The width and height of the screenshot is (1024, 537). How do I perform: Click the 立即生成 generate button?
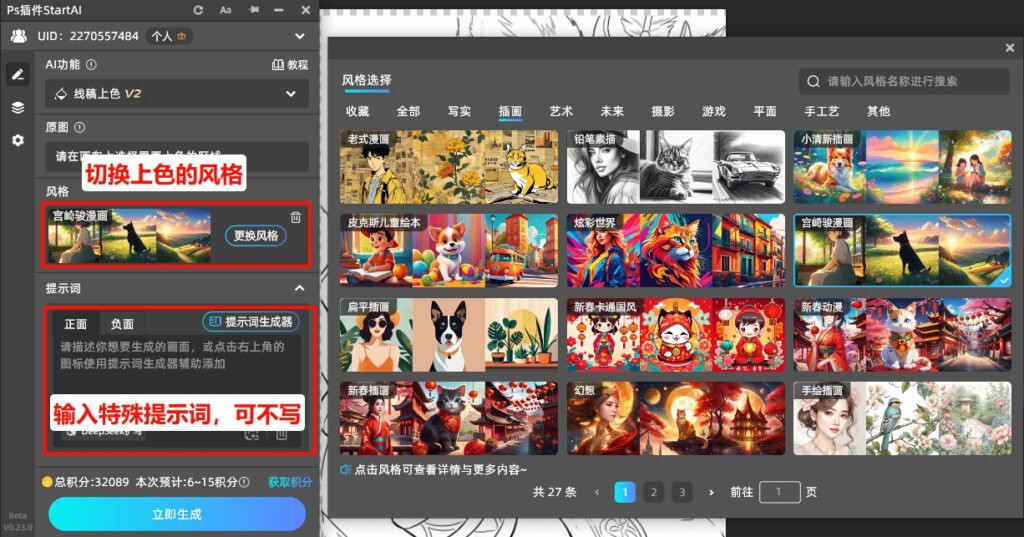(177, 514)
